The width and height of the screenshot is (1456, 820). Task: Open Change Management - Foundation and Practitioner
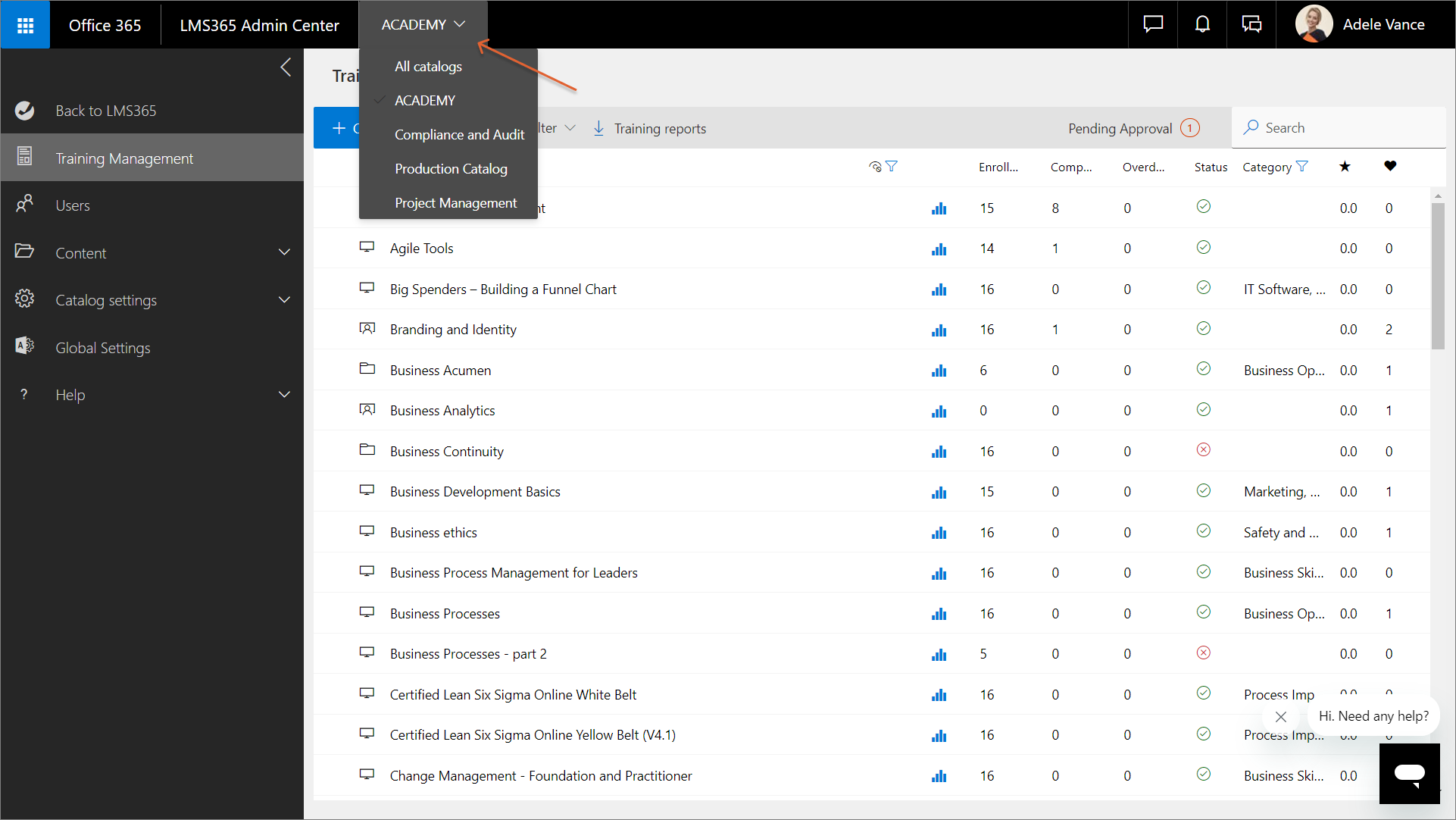(541, 776)
